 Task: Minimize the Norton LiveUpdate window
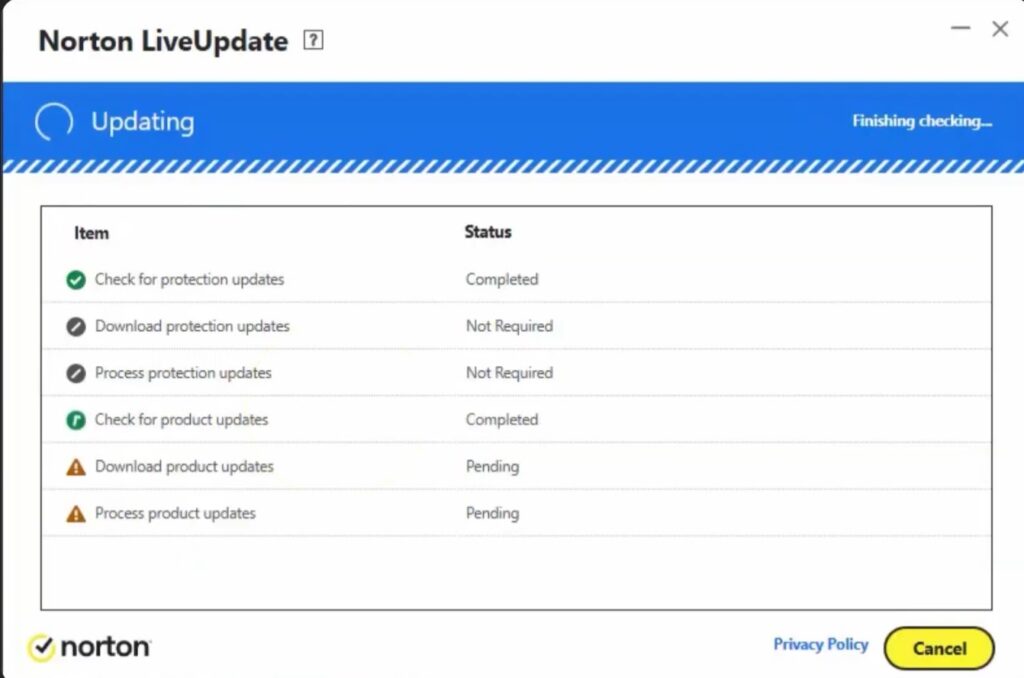(x=961, y=29)
